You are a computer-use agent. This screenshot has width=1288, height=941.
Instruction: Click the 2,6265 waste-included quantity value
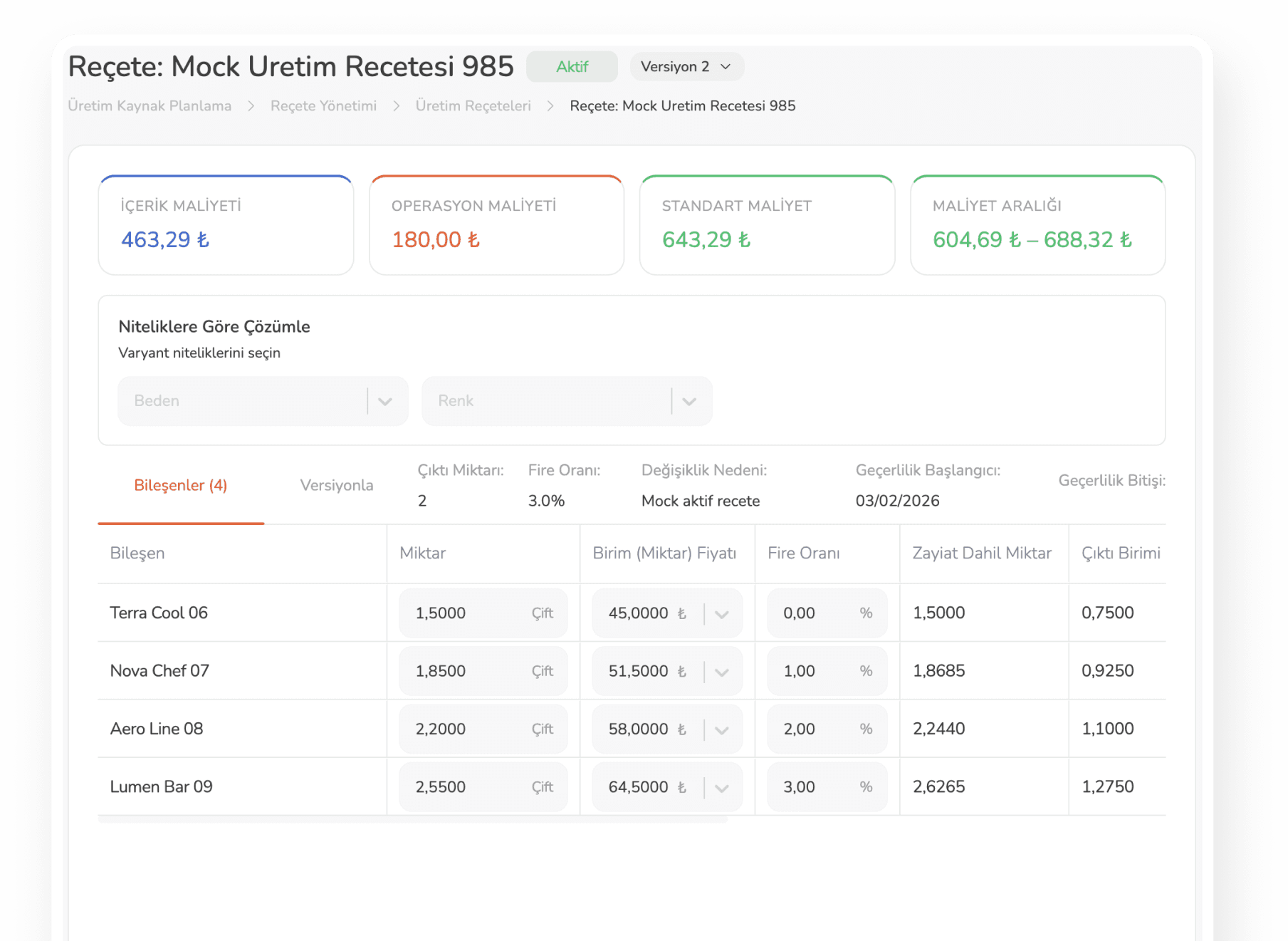[x=939, y=787]
